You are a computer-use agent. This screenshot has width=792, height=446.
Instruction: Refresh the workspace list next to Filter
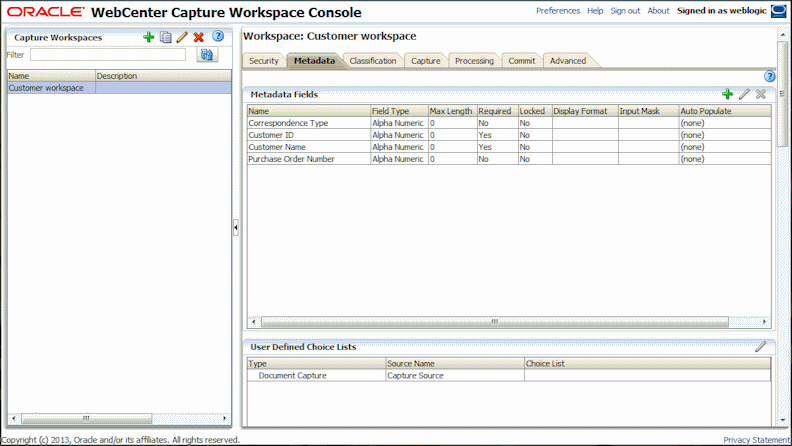point(207,55)
